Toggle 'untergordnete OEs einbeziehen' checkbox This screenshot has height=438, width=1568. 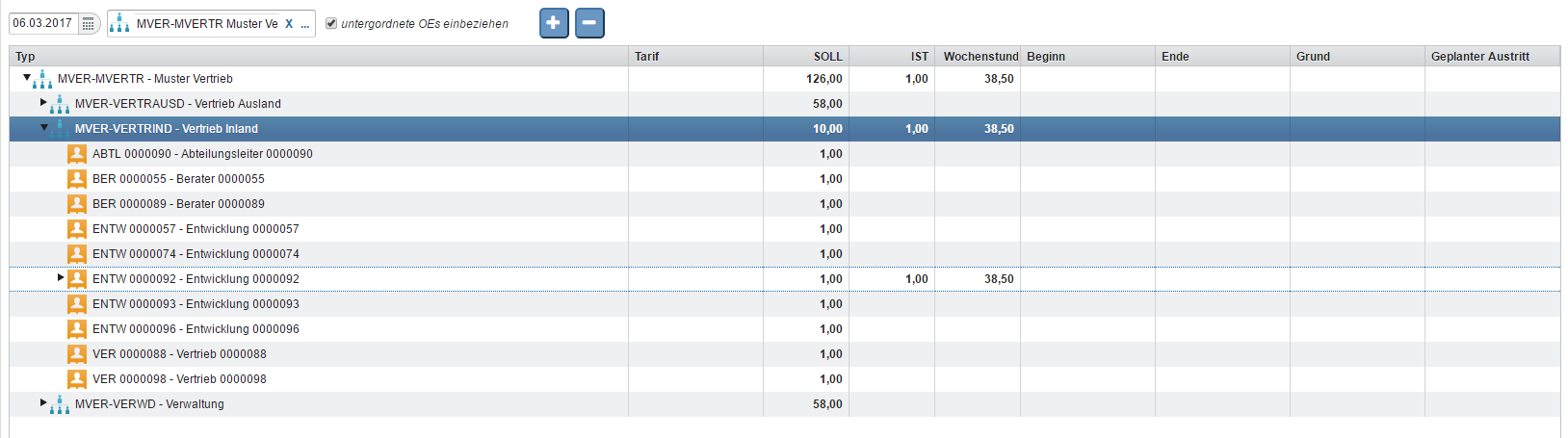click(x=331, y=24)
